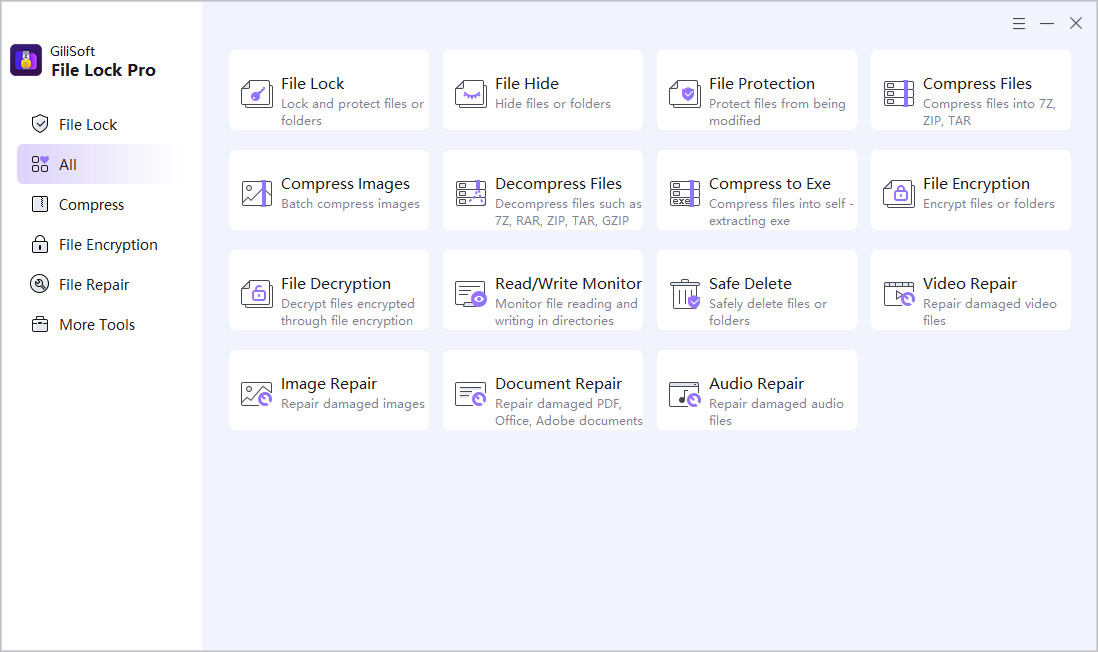Open the Video Repair tool
1098x652 pixels.
point(970,290)
